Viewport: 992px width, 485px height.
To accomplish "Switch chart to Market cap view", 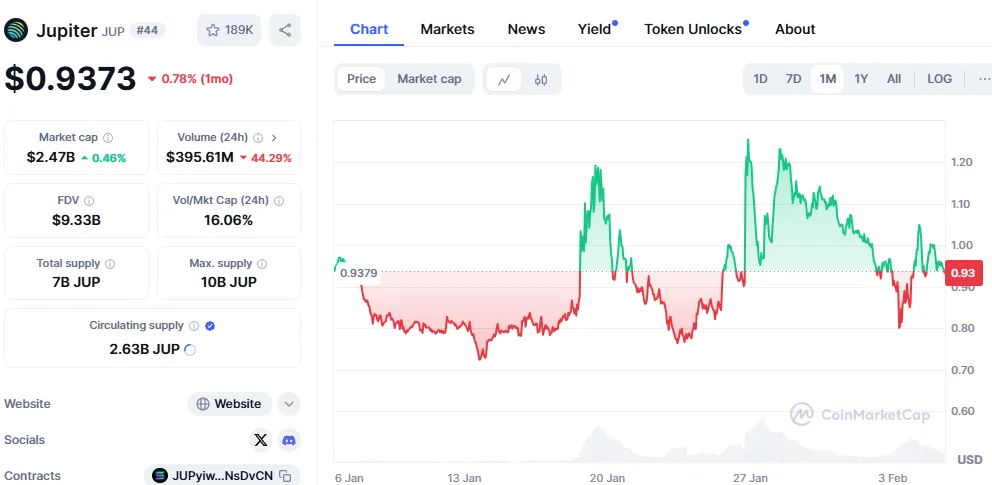I will (x=429, y=79).
